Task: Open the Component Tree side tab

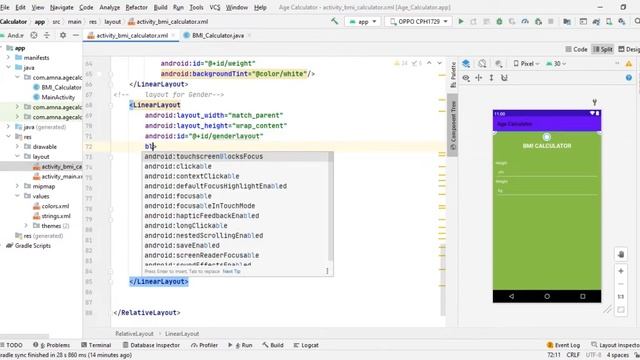Action: 453,124
